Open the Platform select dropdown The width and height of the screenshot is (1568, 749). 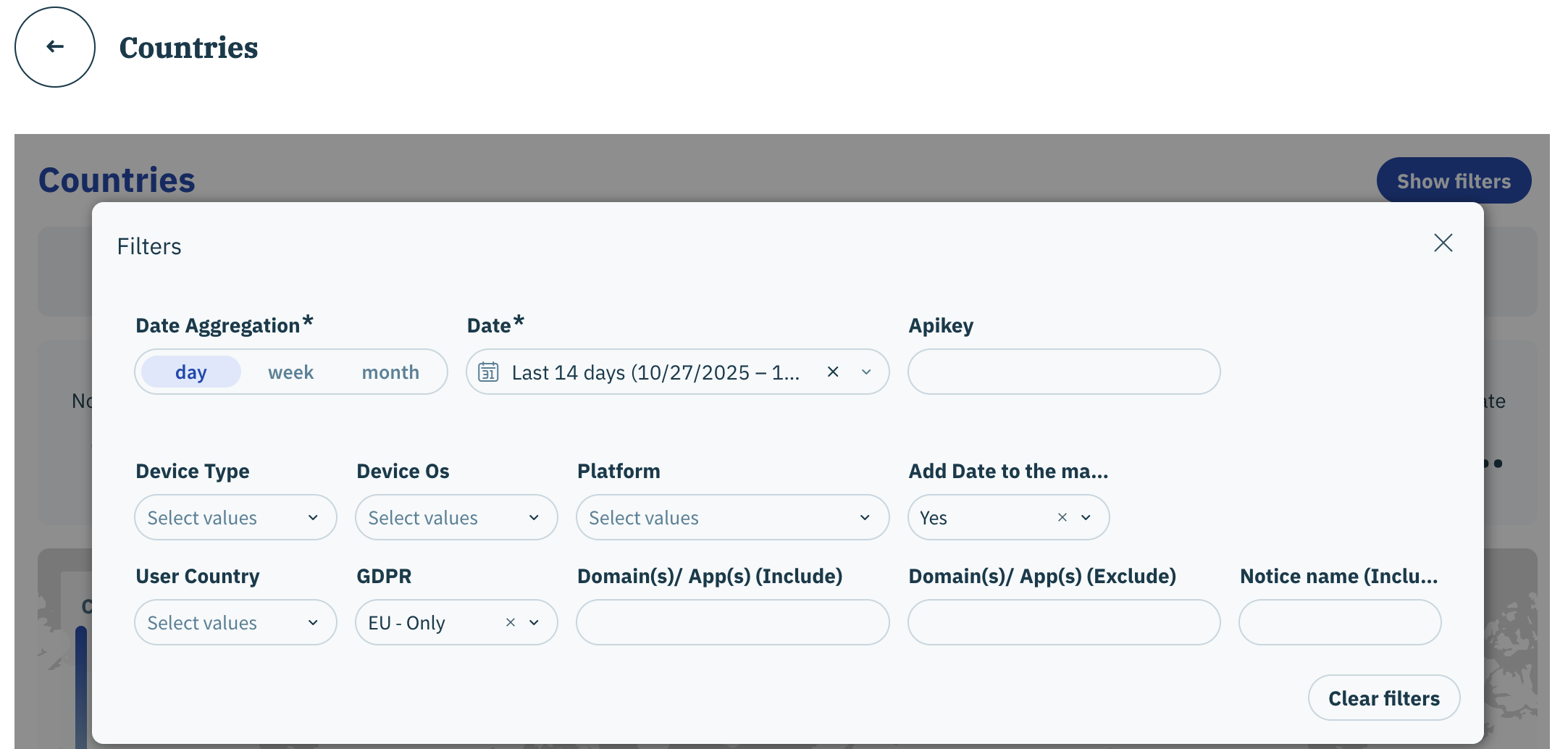click(731, 517)
